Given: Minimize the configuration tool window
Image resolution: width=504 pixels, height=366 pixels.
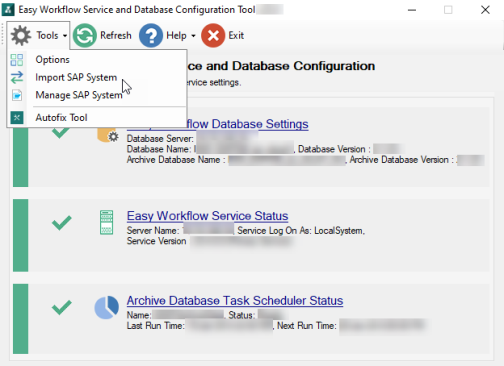Looking at the screenshot, I should point(412,10).
